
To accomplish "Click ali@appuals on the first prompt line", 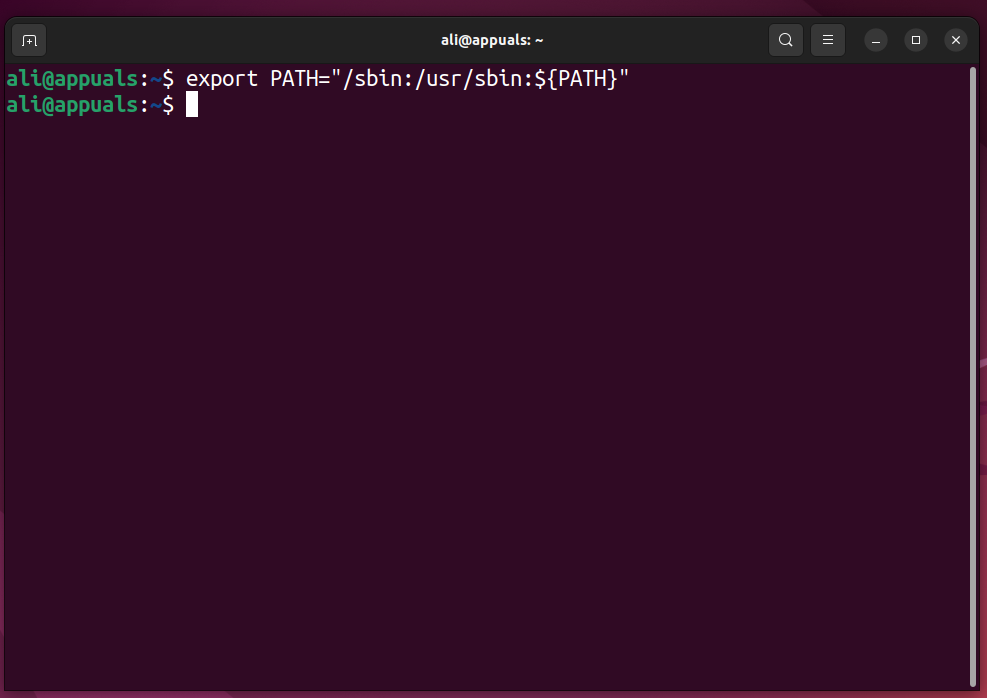I will (72, 78).
